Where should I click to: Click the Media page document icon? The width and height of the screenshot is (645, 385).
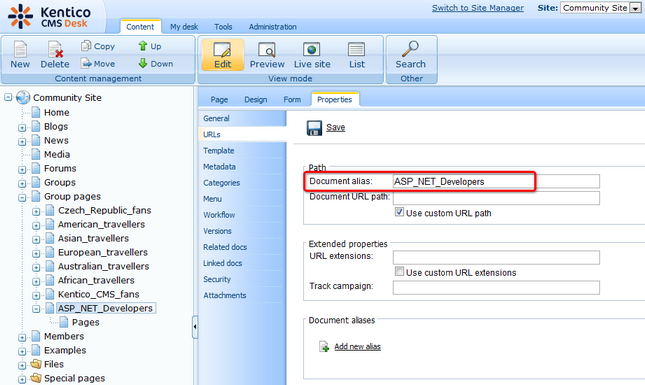(36, 154)
